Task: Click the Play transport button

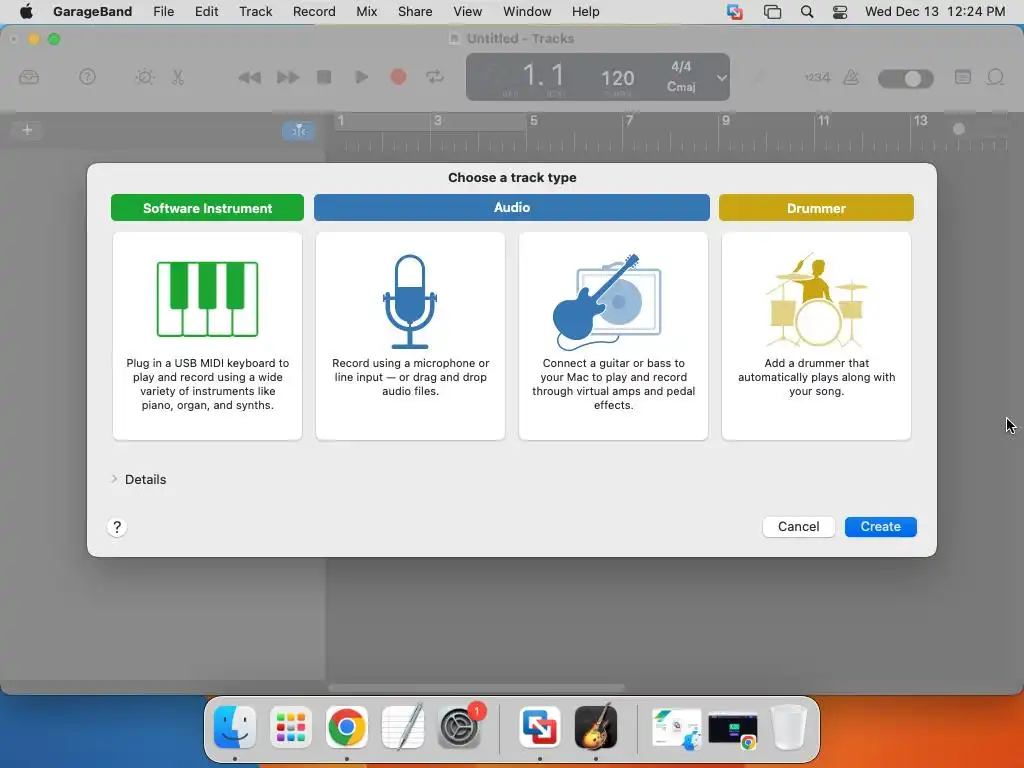Action: point(361,78)
